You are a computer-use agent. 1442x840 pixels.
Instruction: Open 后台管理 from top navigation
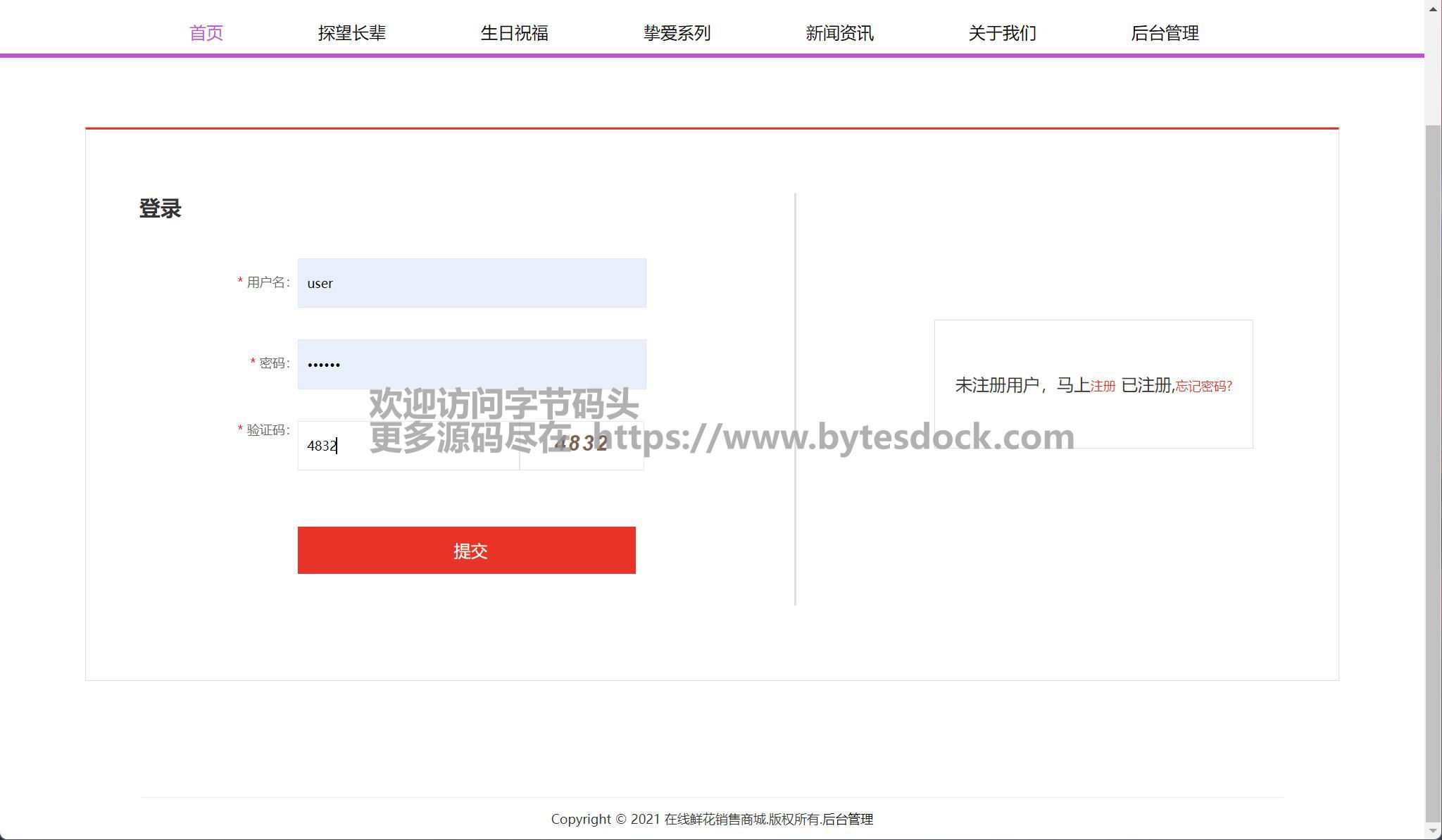[1165, 33]
